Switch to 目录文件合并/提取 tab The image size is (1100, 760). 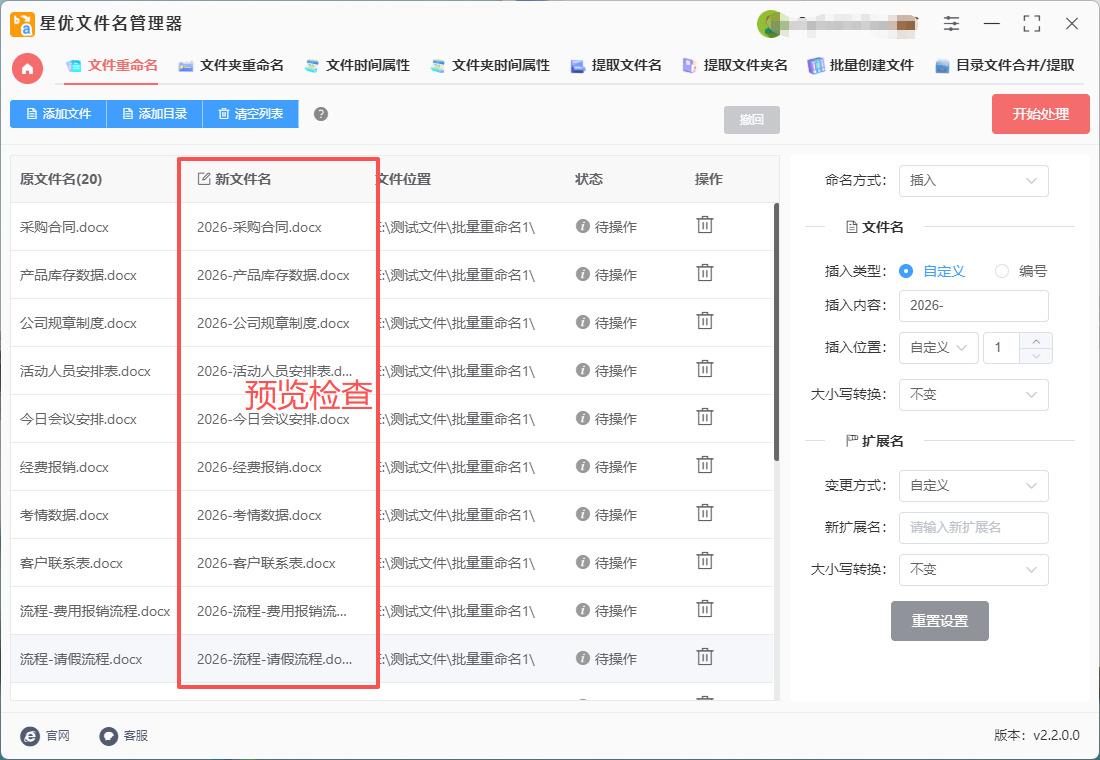1005,65
